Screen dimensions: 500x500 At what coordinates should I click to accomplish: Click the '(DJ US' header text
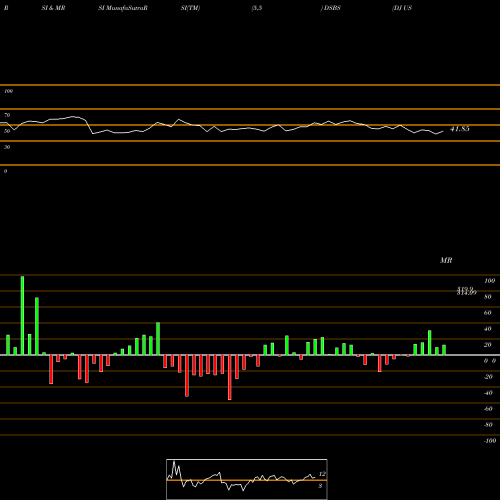(402, 8)
